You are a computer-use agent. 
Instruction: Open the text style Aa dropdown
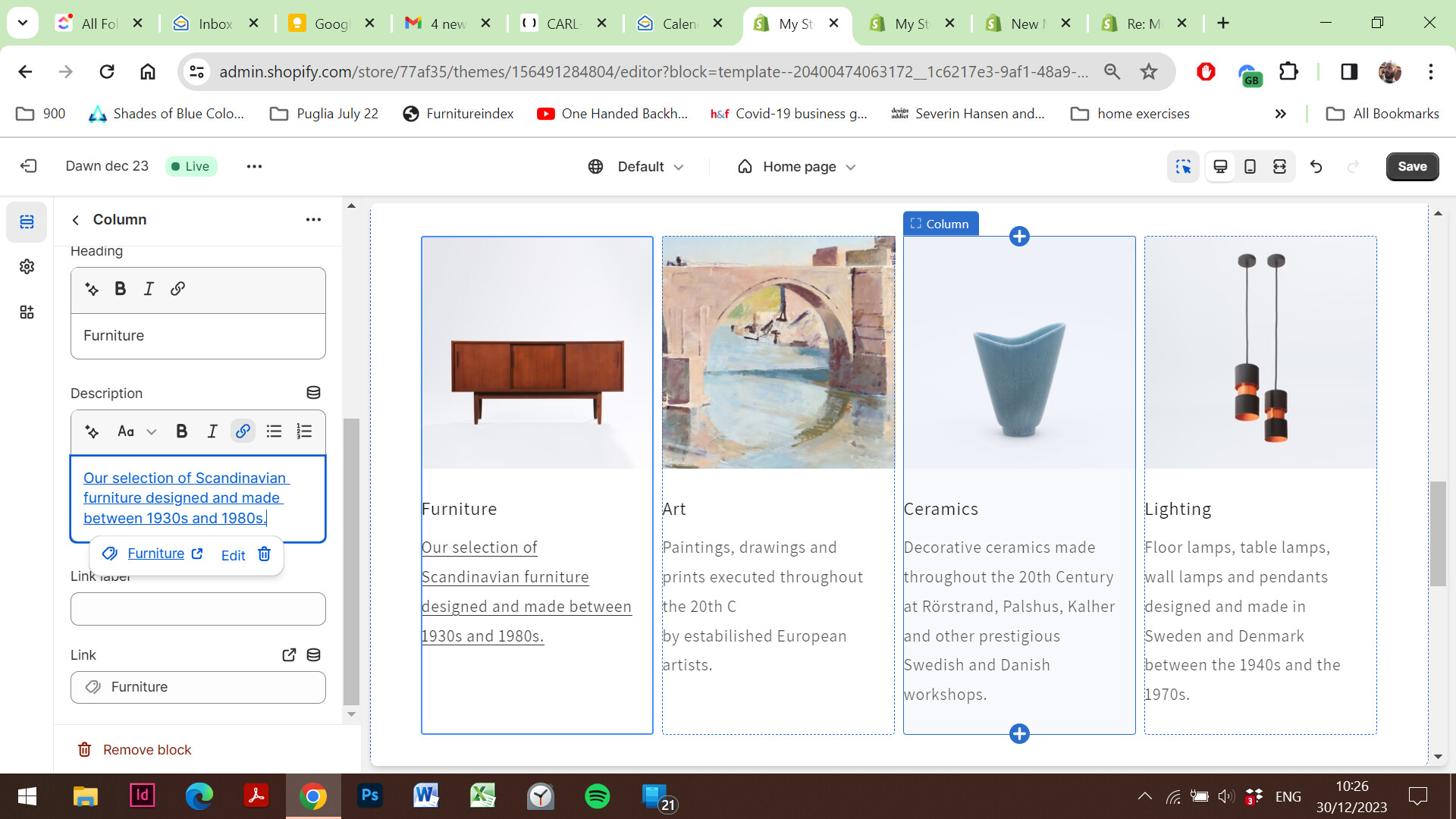pyautogui.click(x=136, y=431)
